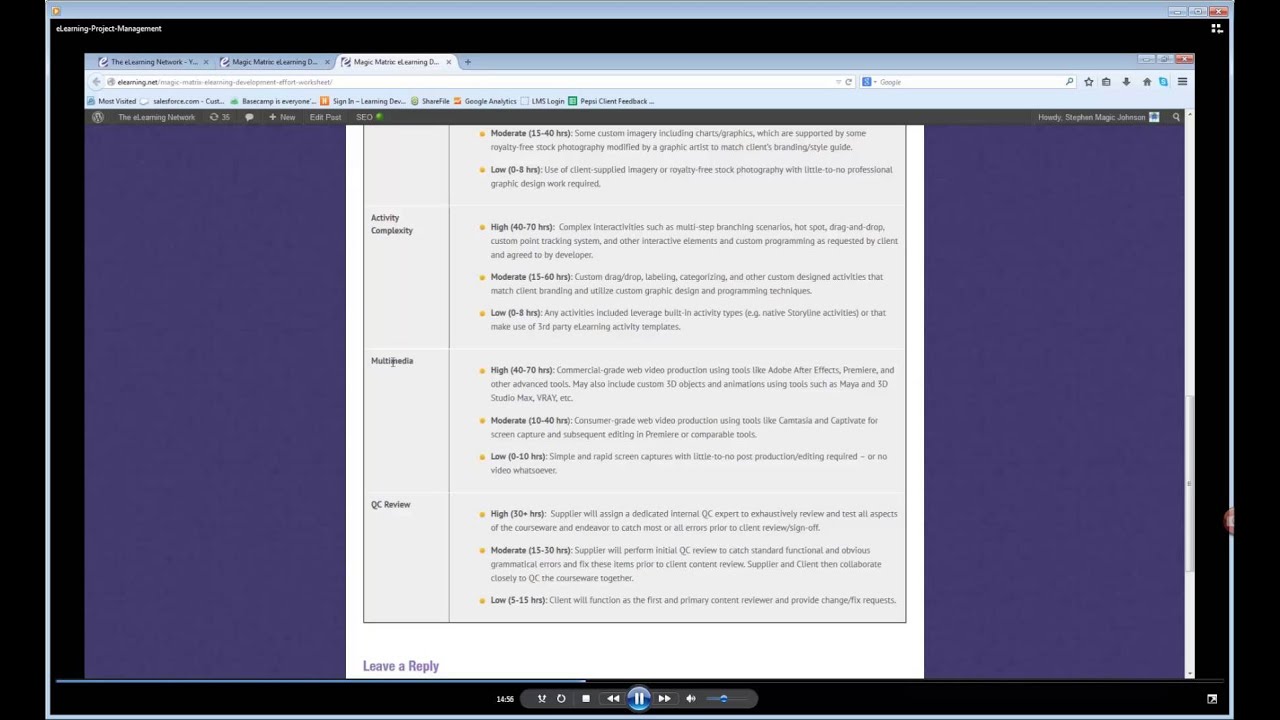Open Howdy Stephen Magic Johnson account menu
The width and height of the screenshot is (1280, 720).
pos(1098,117)
